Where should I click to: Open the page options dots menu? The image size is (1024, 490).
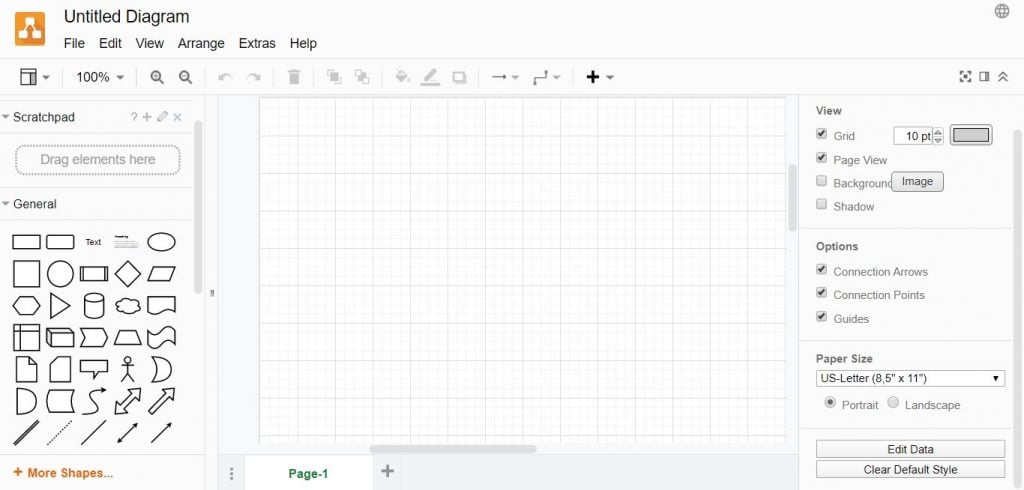[231, 474]
